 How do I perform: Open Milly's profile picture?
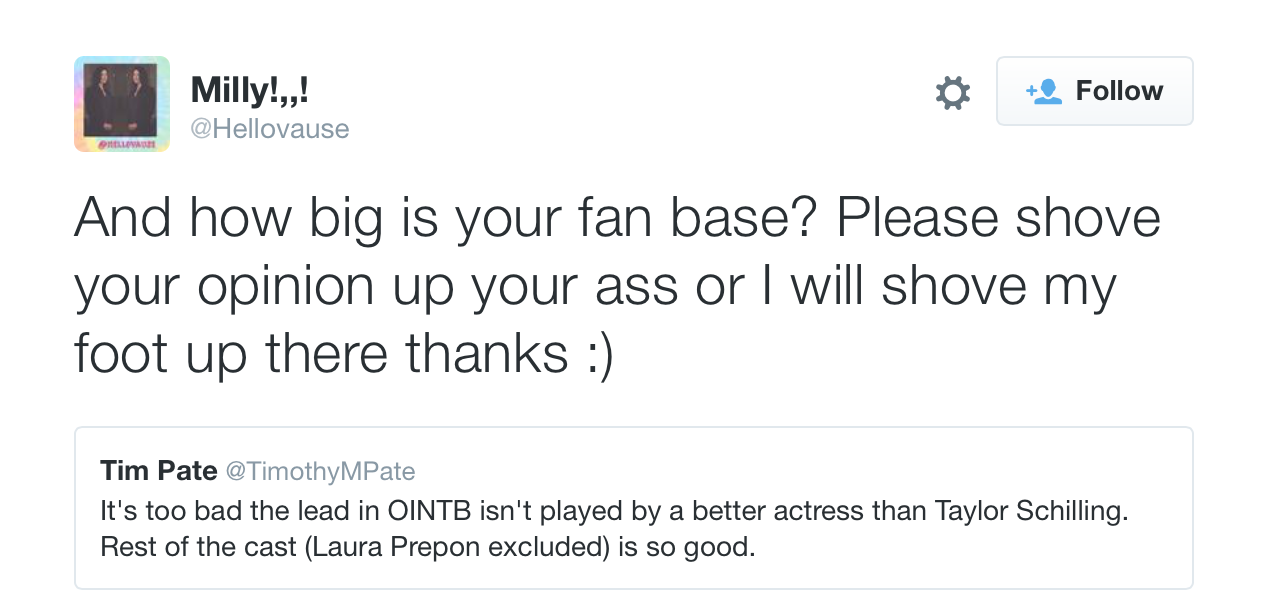point(122,104)
